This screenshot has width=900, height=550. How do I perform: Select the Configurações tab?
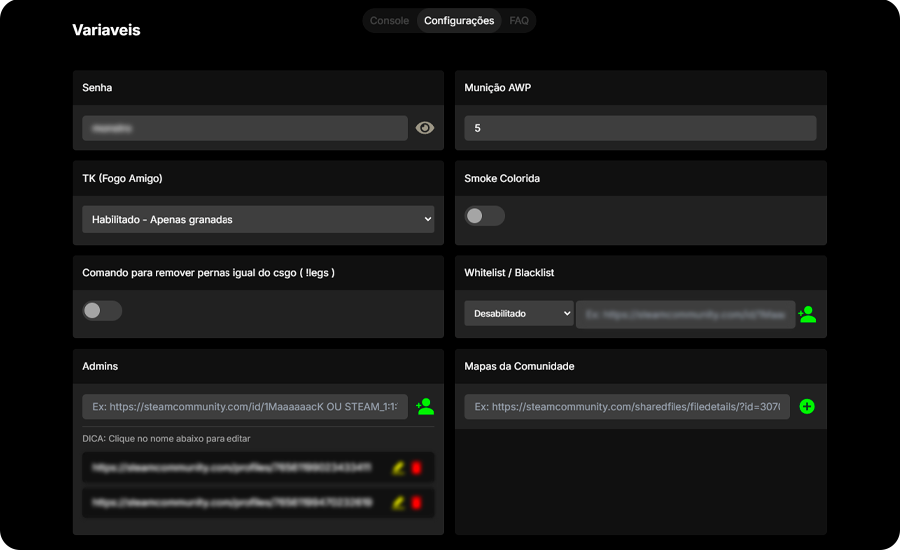pyautogui.click(x=459, y=21)
